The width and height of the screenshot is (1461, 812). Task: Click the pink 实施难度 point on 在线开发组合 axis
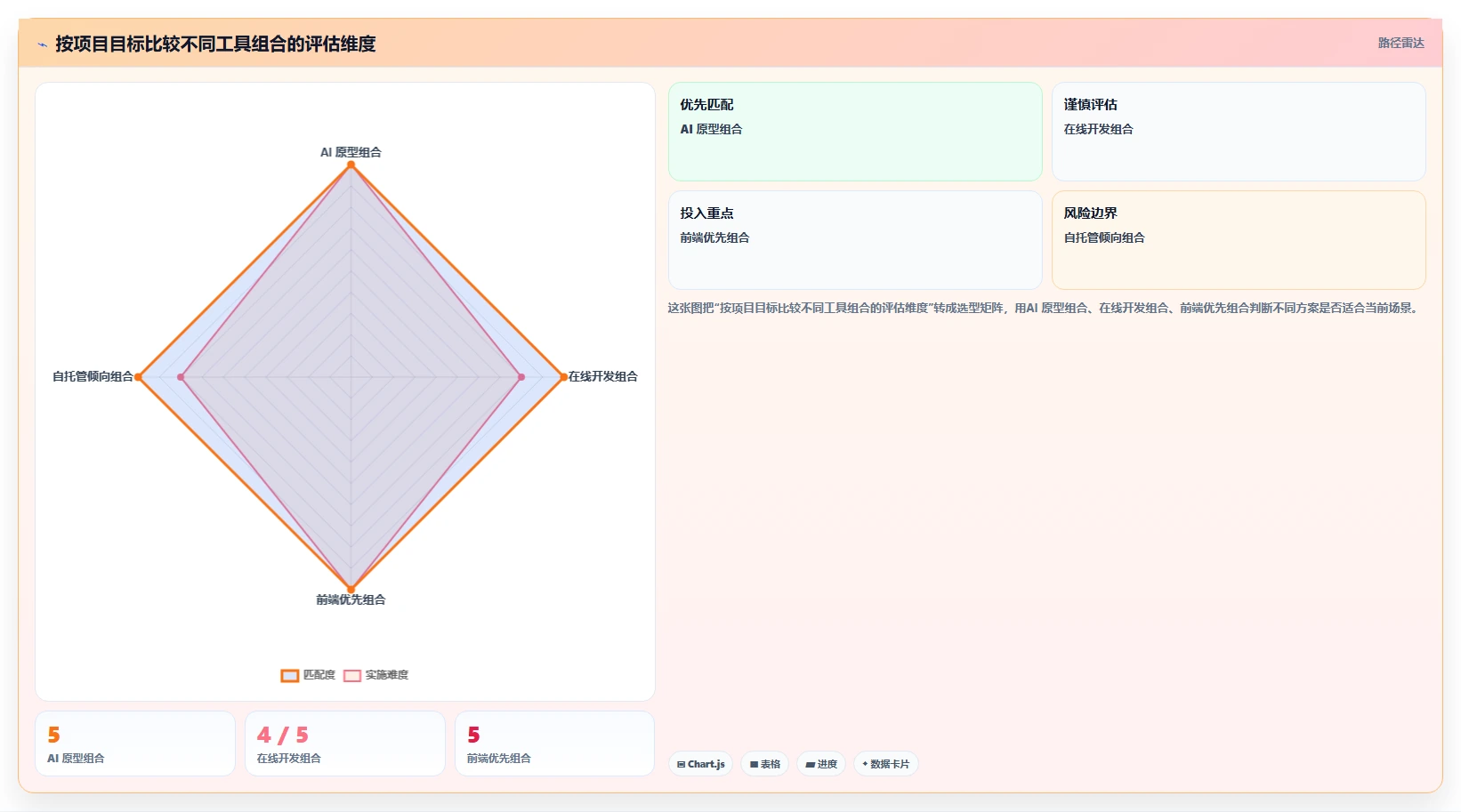pos(521,377)
